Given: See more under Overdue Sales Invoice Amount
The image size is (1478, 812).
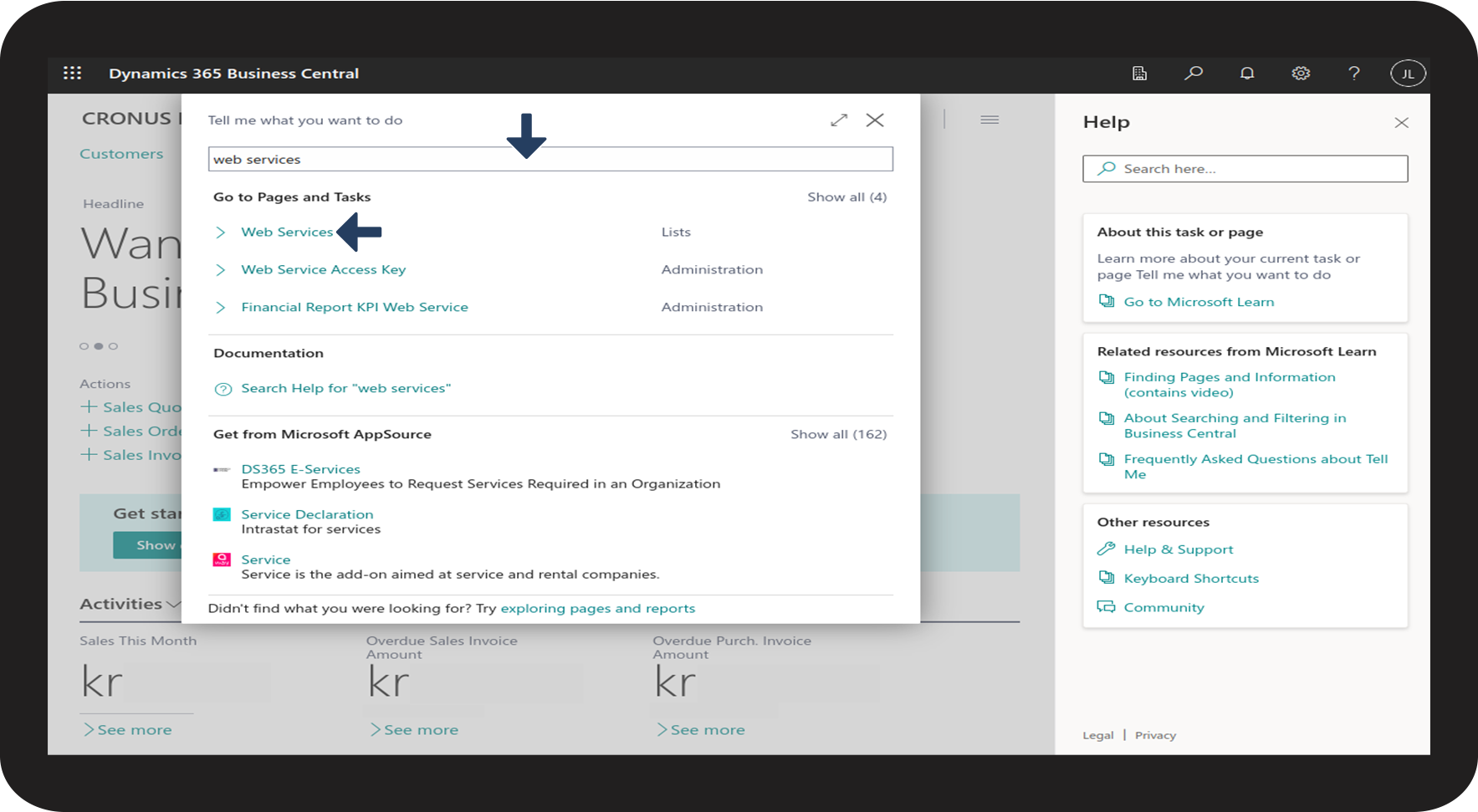Looking at the screenshot, I should (414, 730).
